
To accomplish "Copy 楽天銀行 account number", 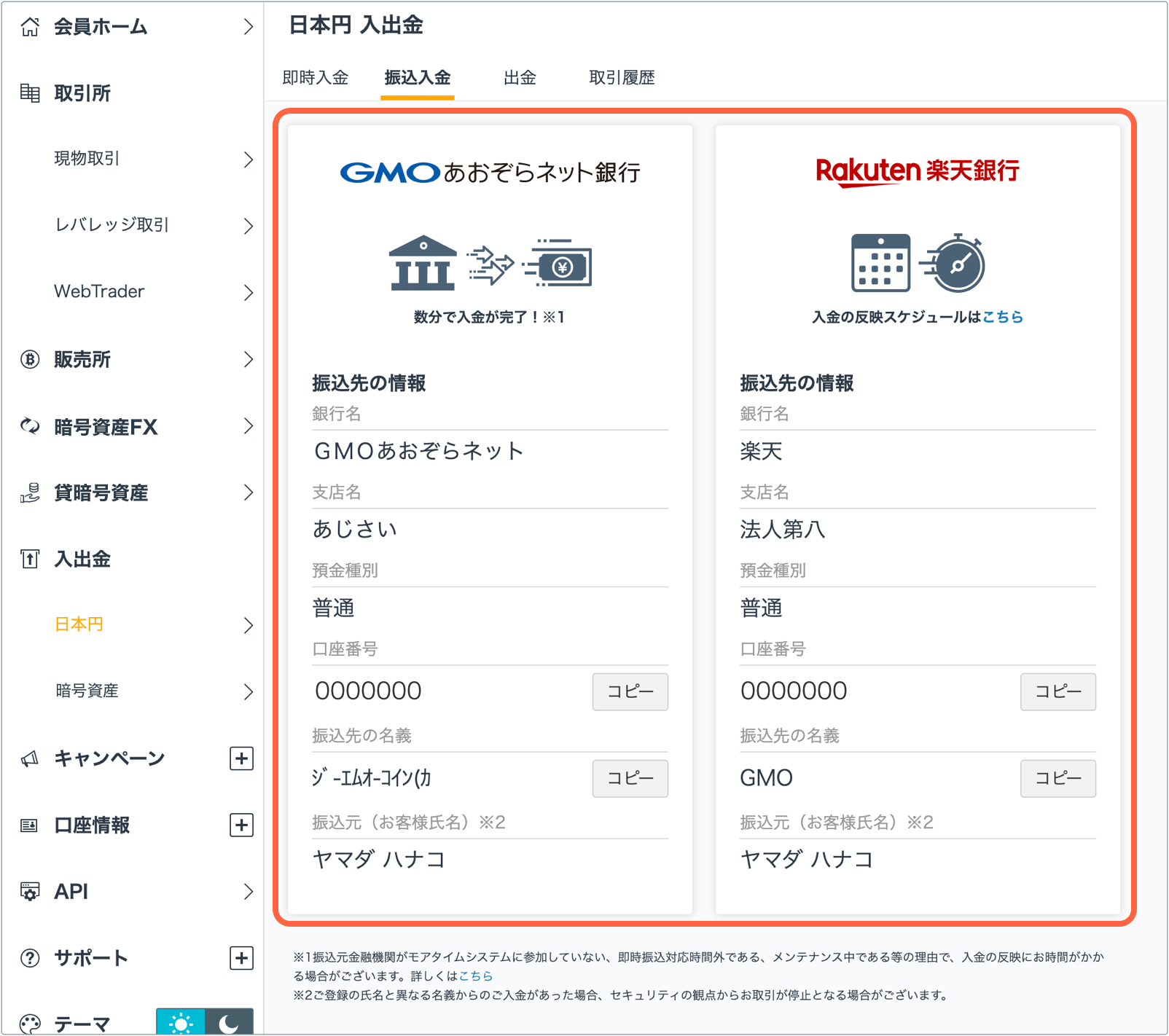I will point(1058,691).
